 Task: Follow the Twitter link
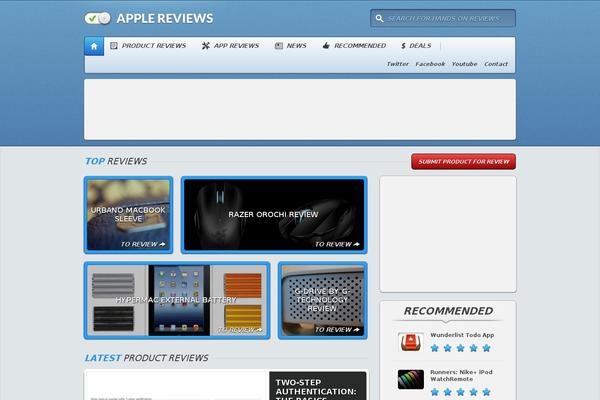tap(398, 64)
